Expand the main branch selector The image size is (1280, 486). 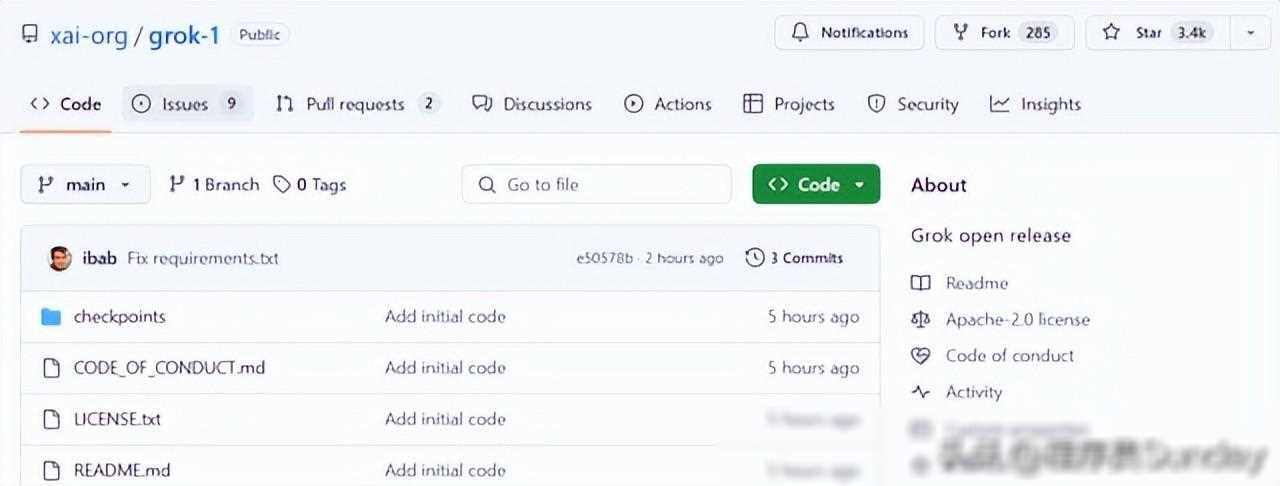(x=85, y=184)
